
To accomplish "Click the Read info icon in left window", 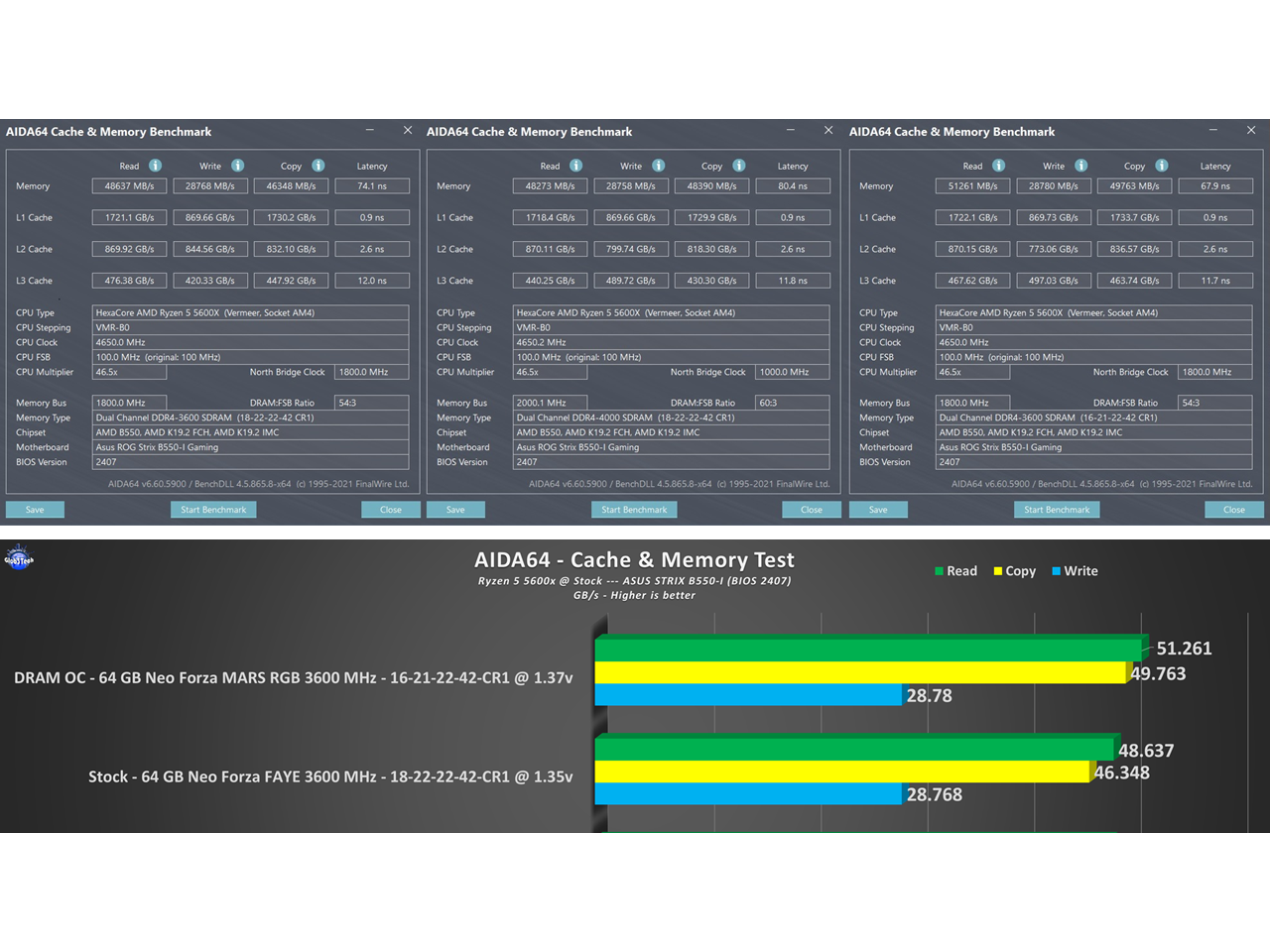I will [156, 166].
